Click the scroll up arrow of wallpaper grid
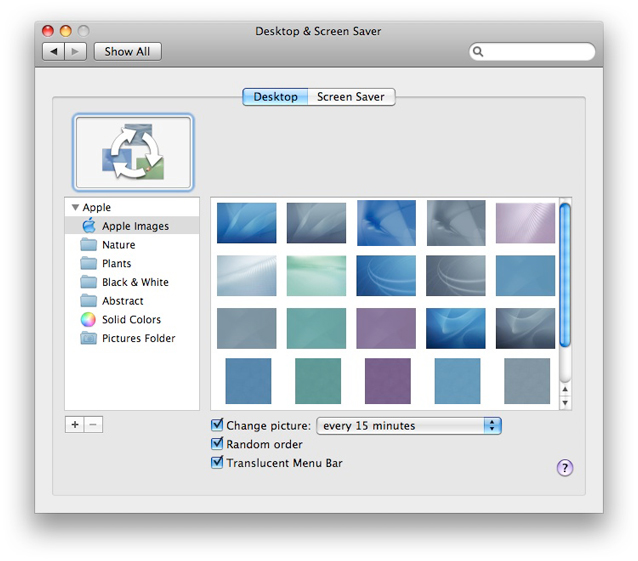The width and height of the screenshot is (638, 561). point(565,390)
